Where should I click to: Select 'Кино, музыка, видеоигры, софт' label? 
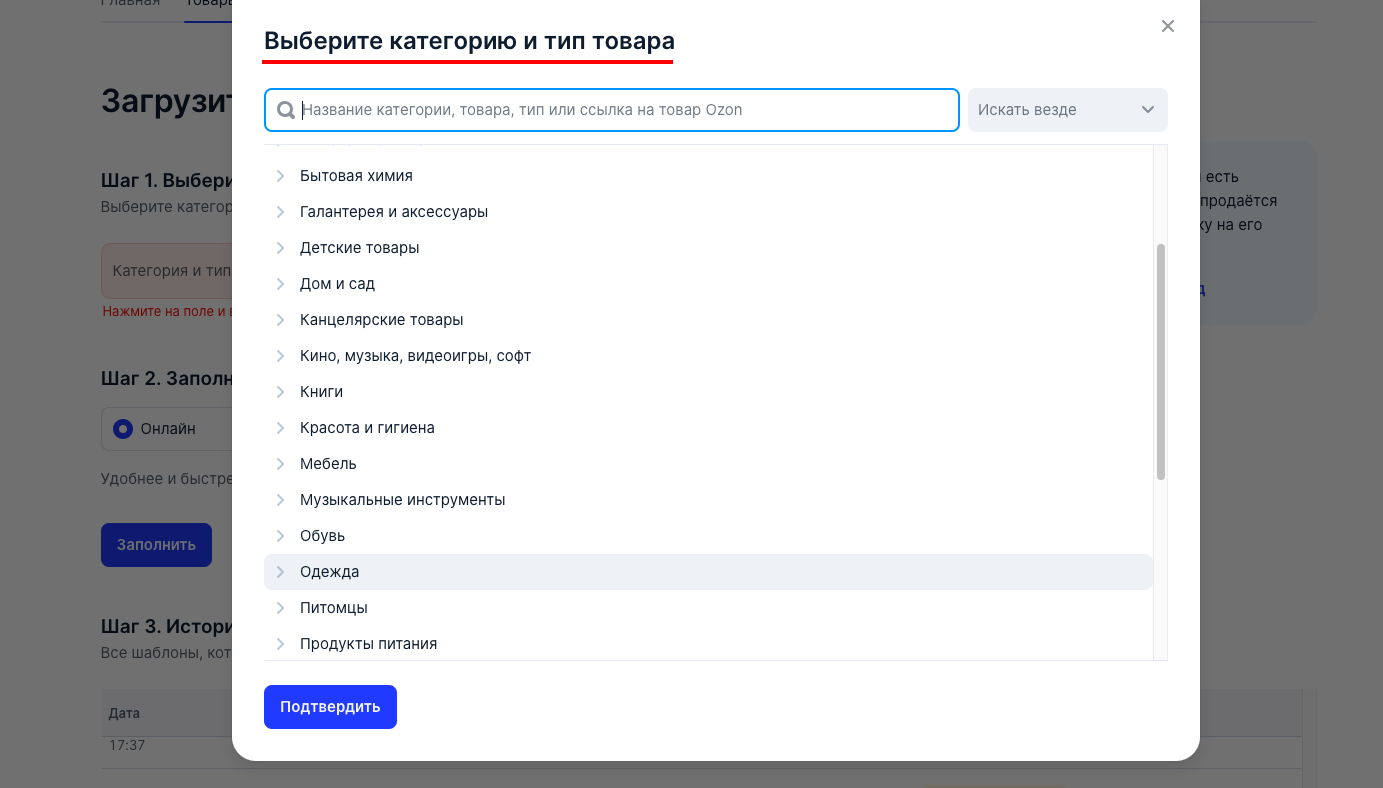(x=415, y=356)
